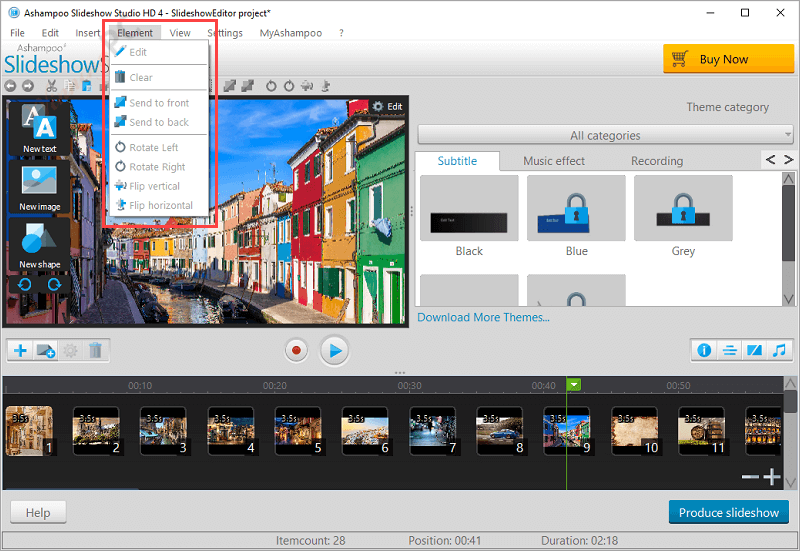
Task: Click the Send to back toolbar icon
Action: click(x=248, y=86)
